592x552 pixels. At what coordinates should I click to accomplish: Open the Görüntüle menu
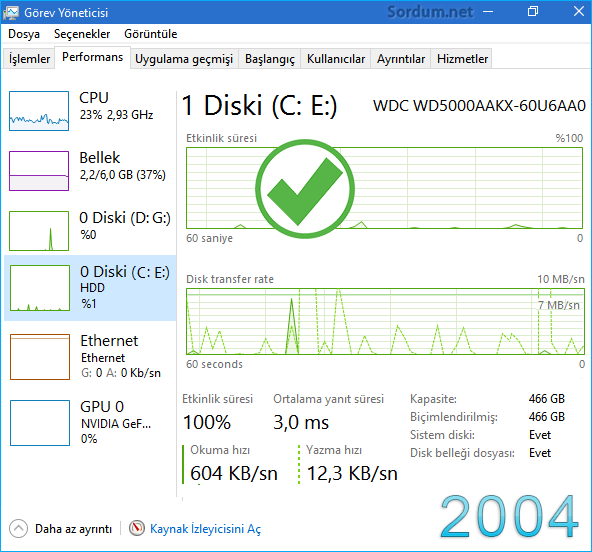pyautogui.click(x=151, y=34)
